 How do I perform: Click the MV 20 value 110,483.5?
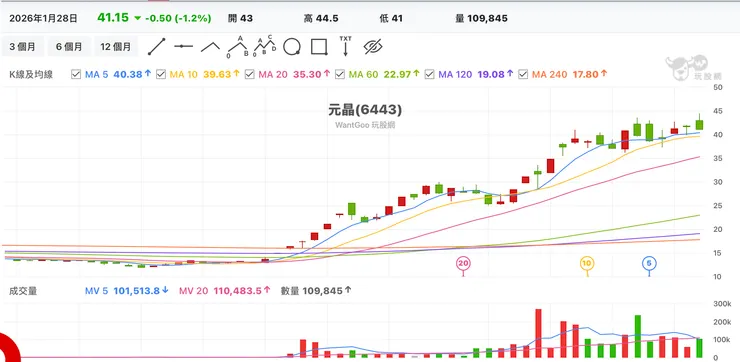(x=237, y=291)
